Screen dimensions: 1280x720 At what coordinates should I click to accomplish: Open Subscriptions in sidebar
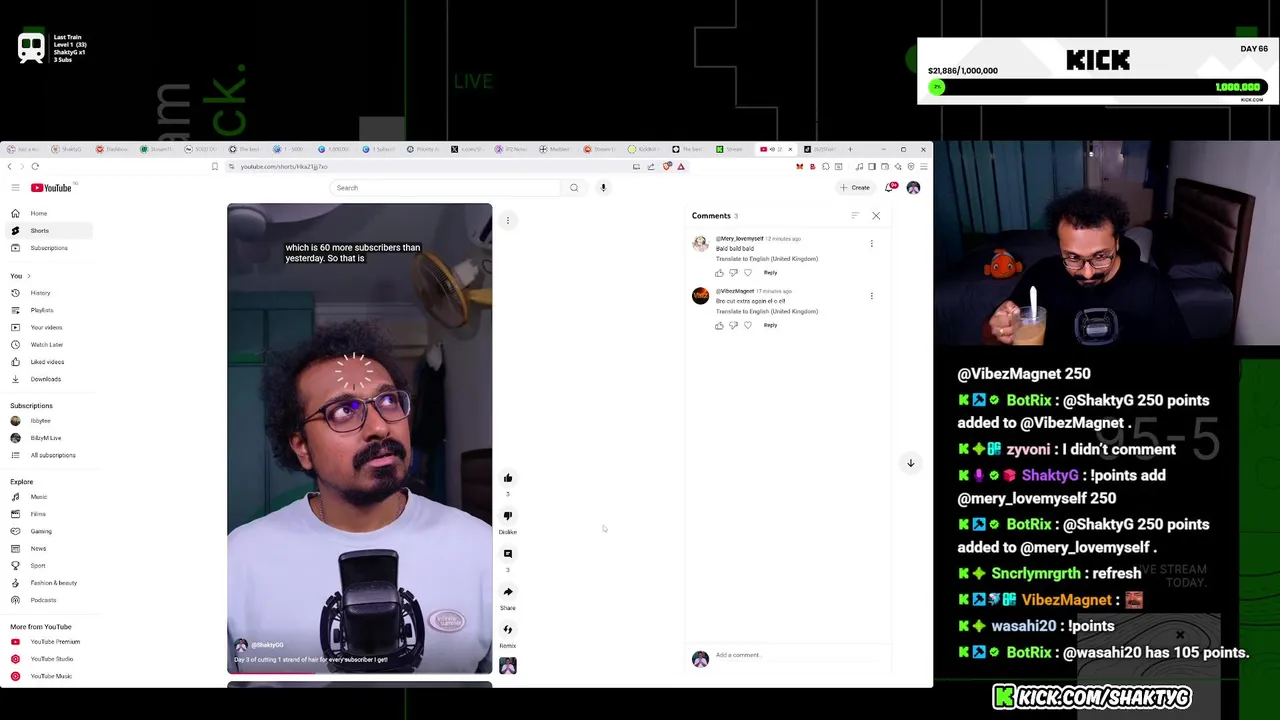tap(47, 248)
